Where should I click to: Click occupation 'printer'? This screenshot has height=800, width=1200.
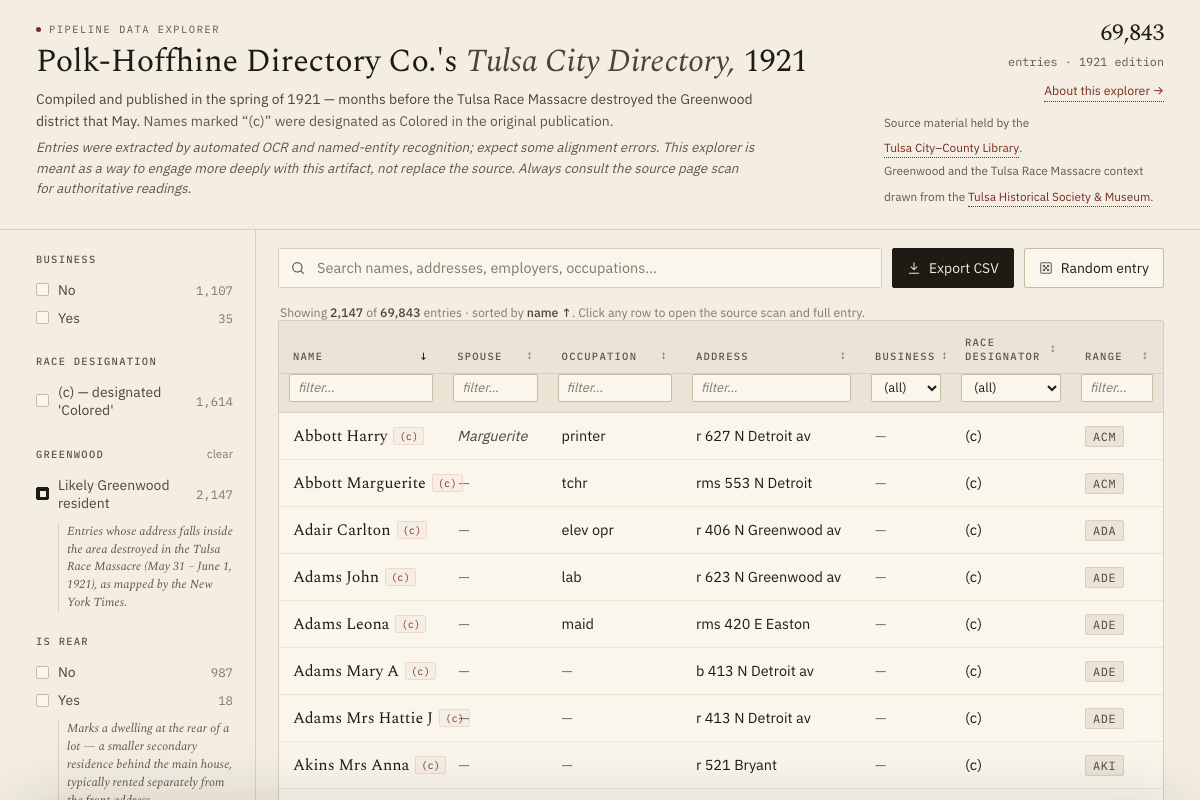584,436
